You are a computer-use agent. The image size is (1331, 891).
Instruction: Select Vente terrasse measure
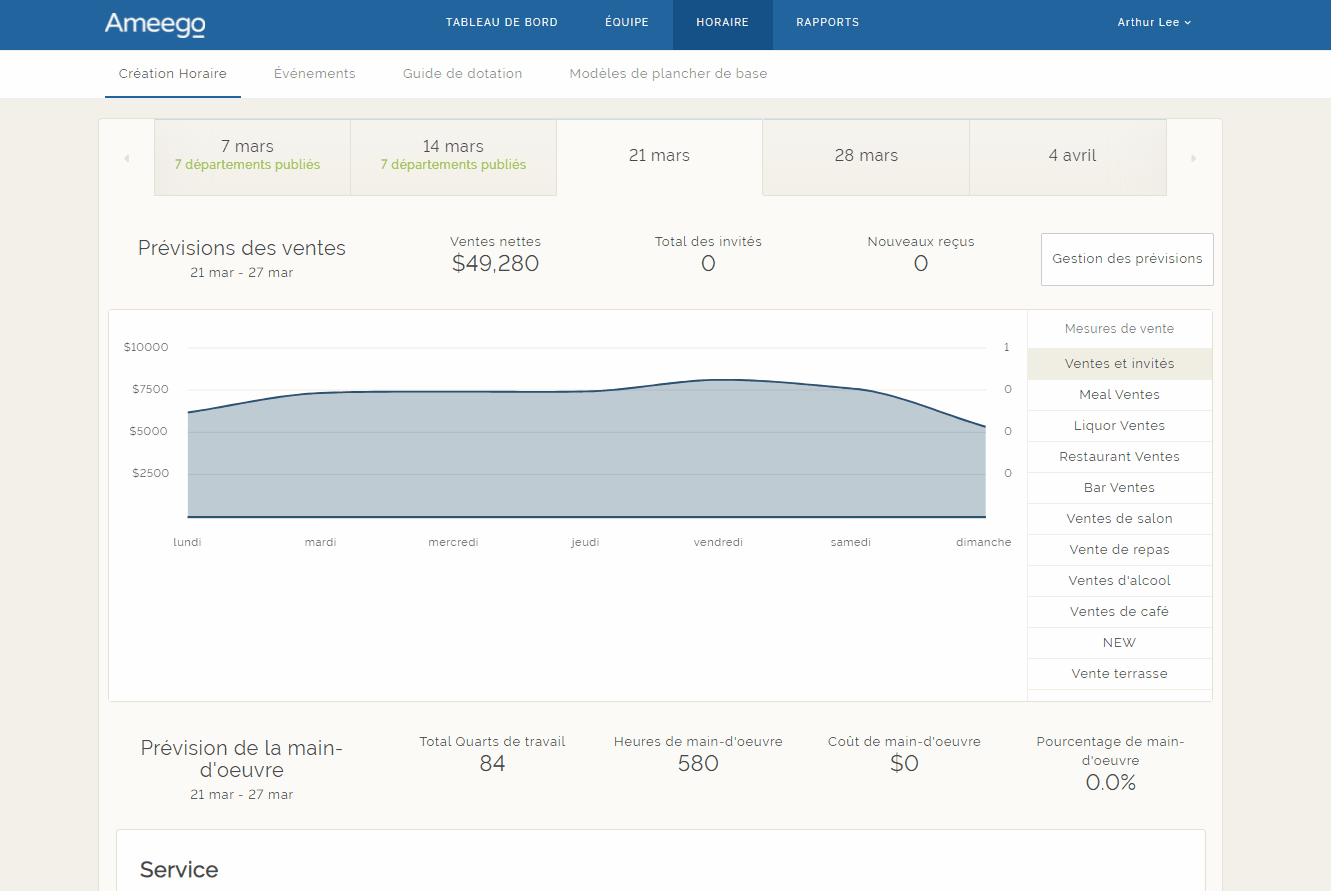click(x=1119, y=674)
